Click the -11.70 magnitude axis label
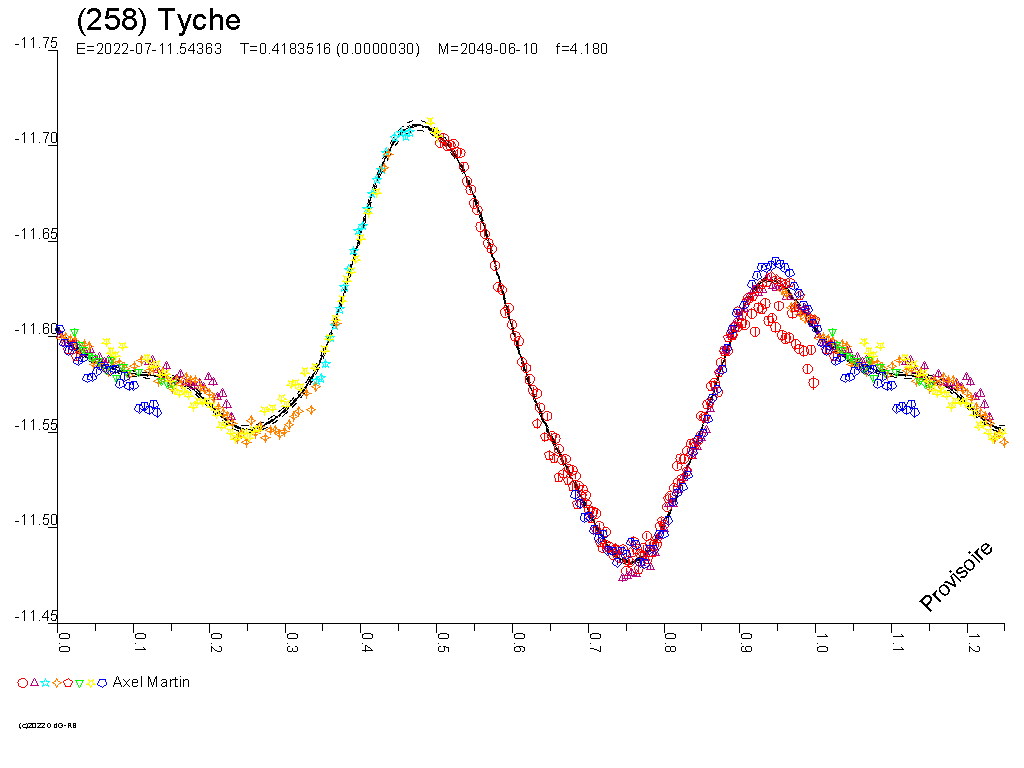This screenshot has height=768, width=1024. (36, 138)
